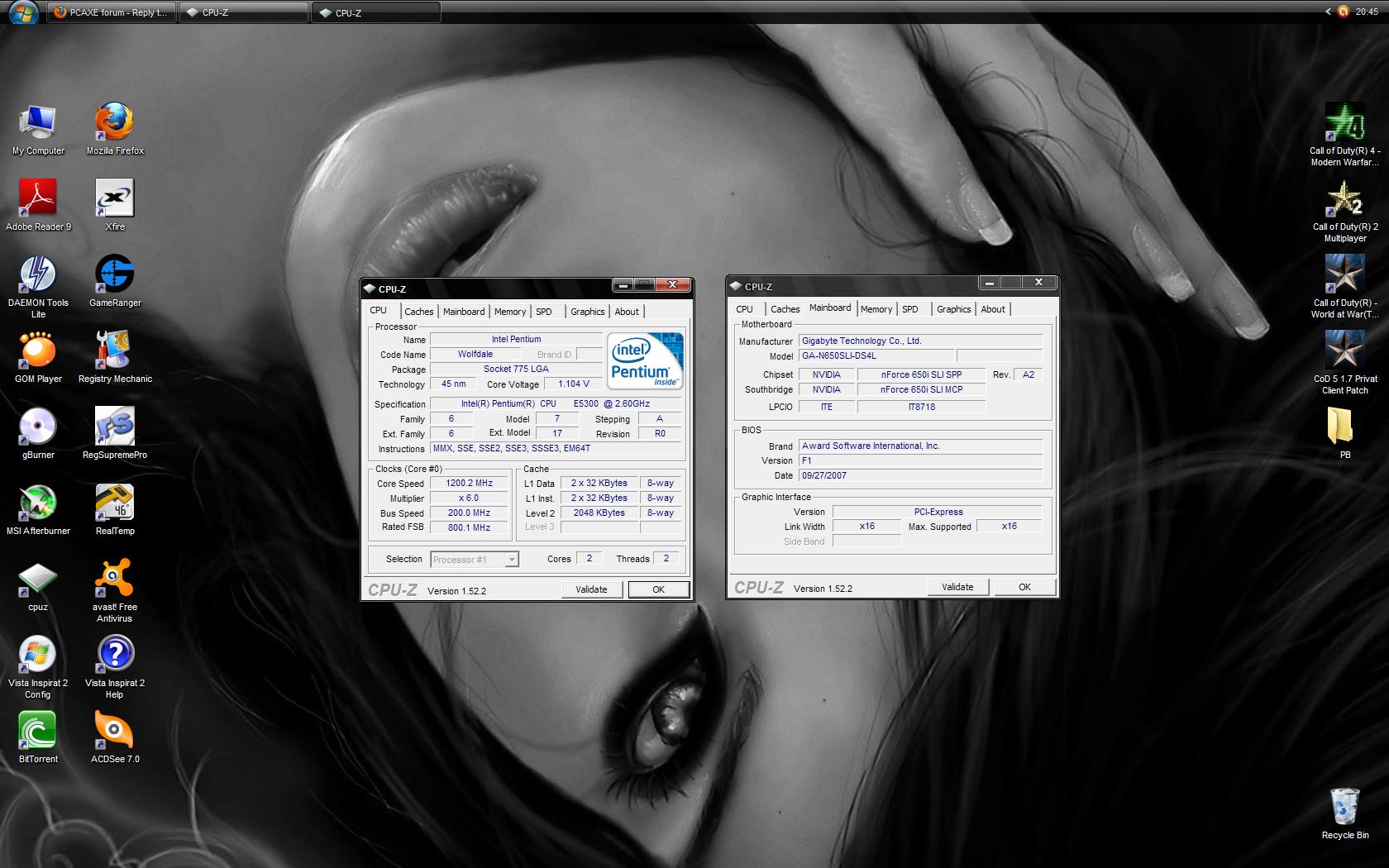Click Specification Intel Pentium E5300 field

[x=556, y=404]
